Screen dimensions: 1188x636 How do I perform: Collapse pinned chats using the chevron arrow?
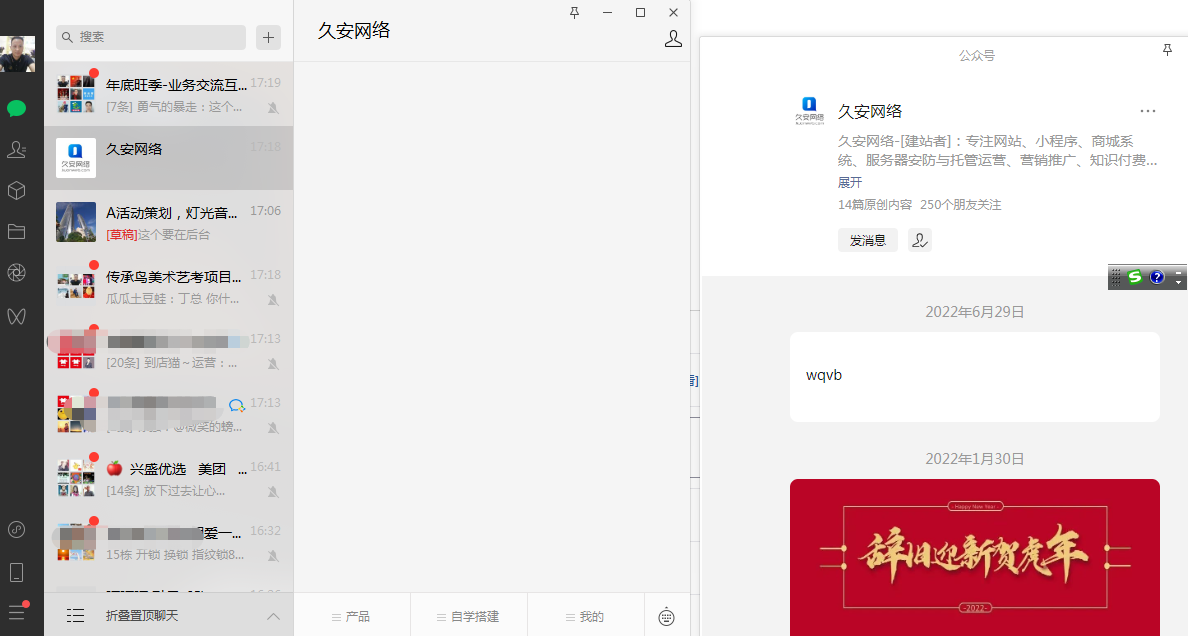(x=274, y=616)
